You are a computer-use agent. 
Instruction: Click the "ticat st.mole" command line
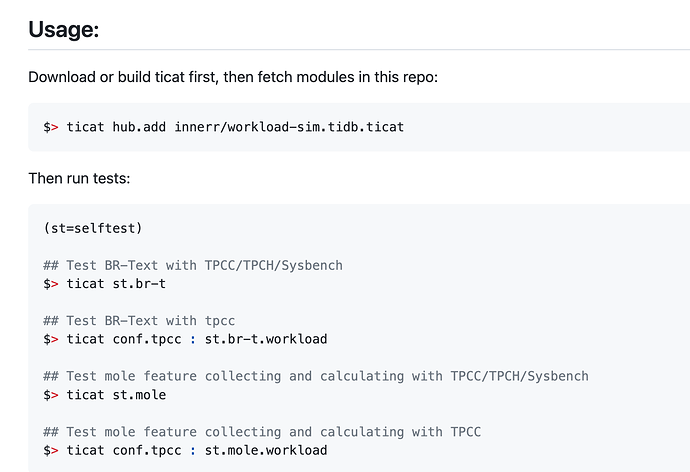[105, 395]
